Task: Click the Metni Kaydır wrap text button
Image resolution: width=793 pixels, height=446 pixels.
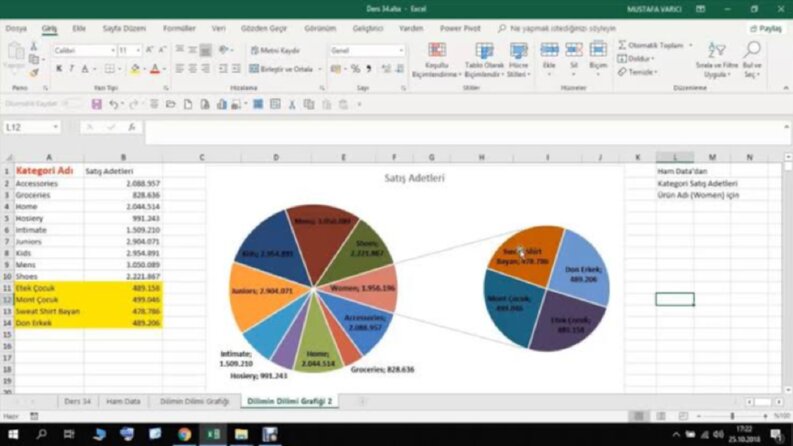Action: (x=276, y=51)
